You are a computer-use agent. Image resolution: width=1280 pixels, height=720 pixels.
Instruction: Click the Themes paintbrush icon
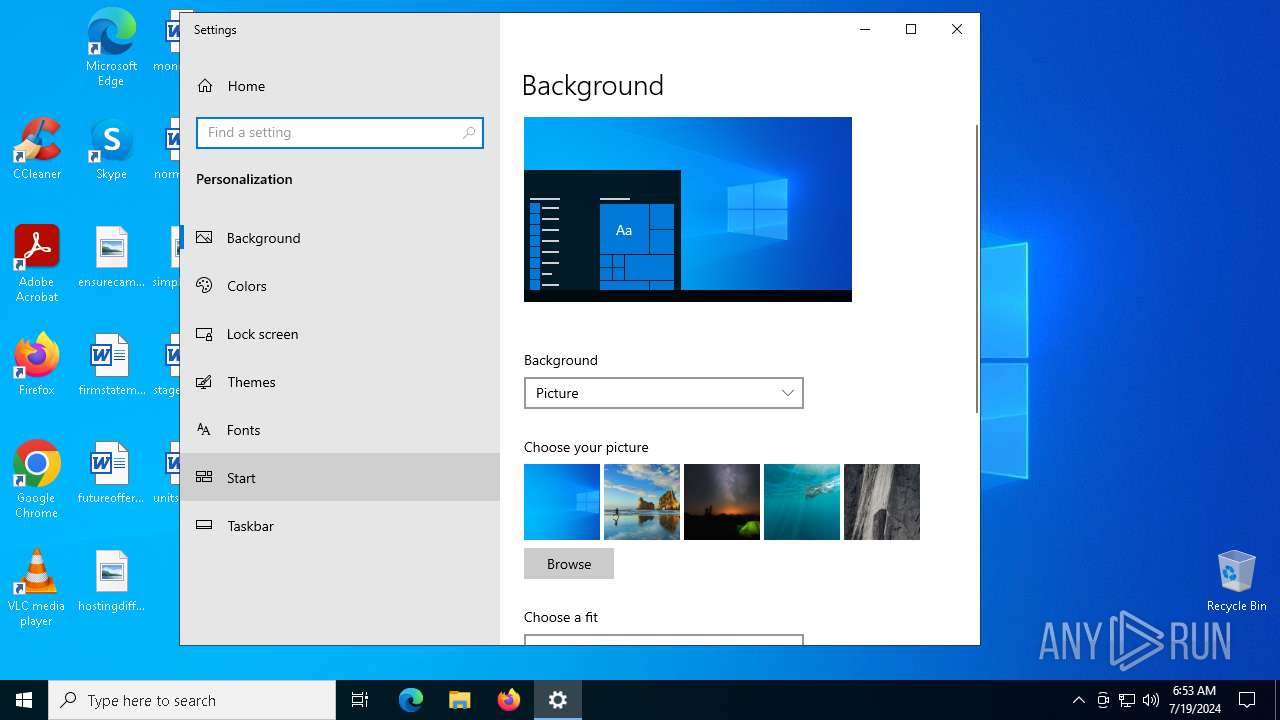point(204,382)
